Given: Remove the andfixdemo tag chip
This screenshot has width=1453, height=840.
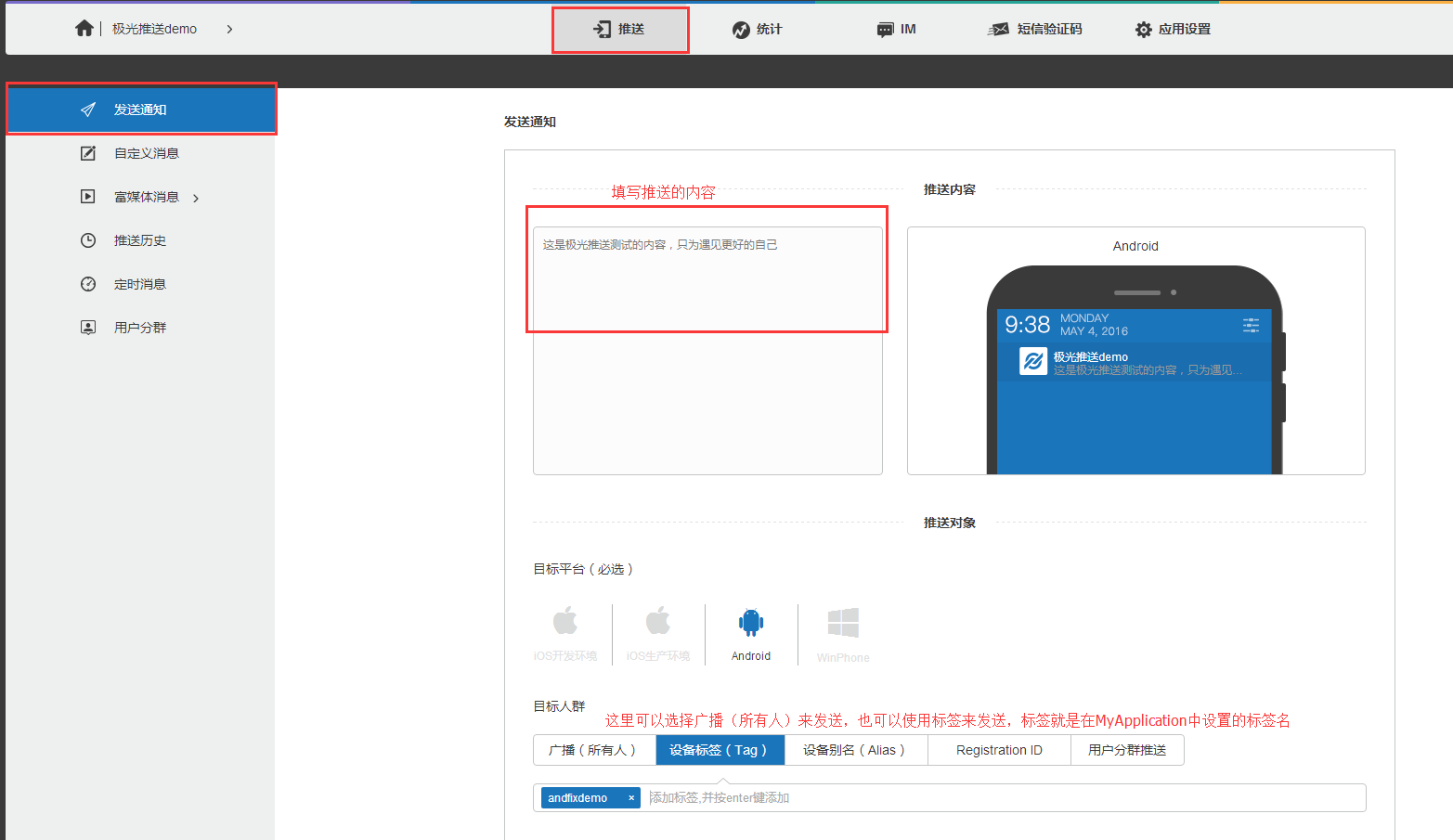Looking at the screenshot, I should pos(630,797).
